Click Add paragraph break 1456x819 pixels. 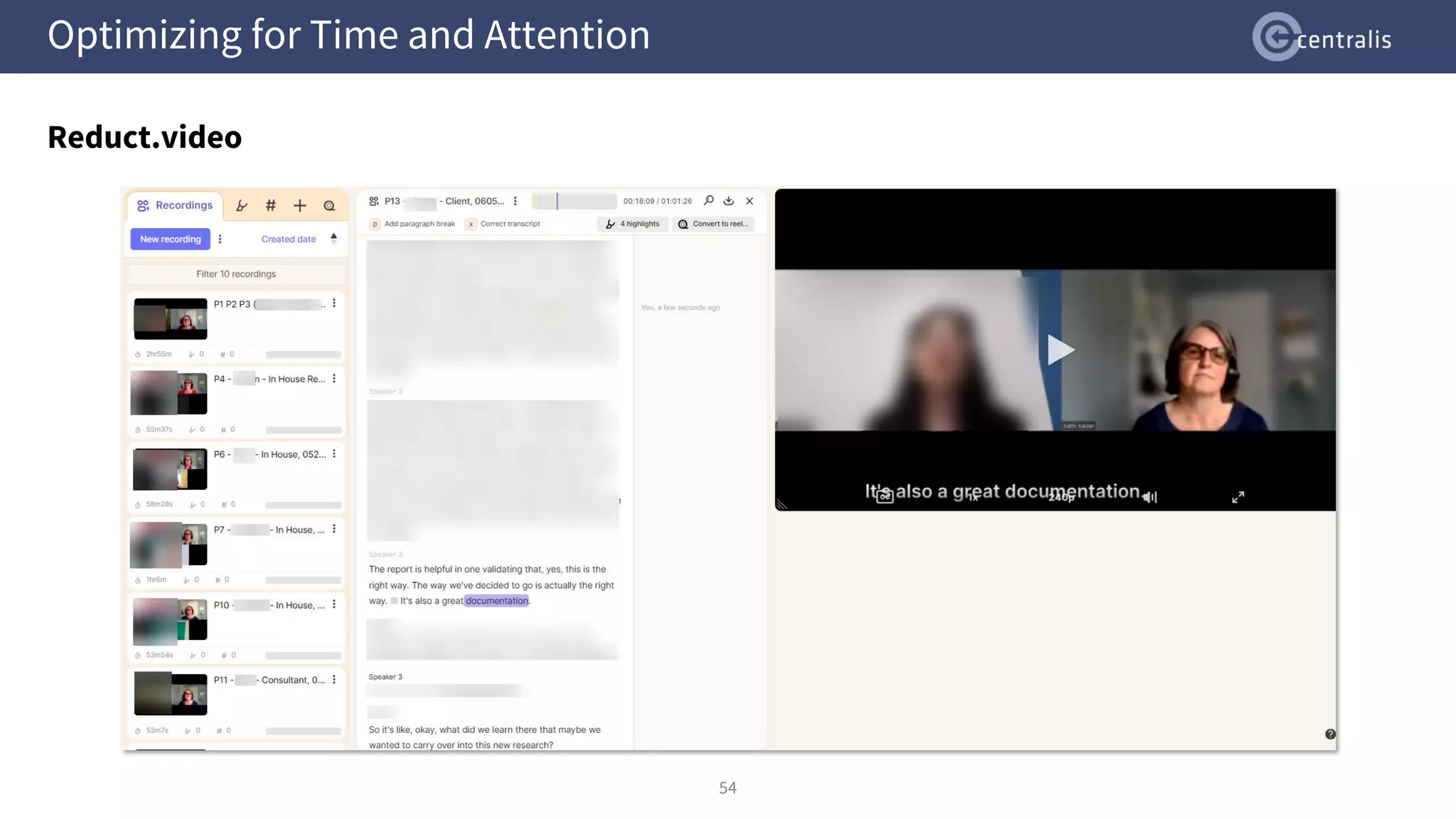click(x=413, y=224)
